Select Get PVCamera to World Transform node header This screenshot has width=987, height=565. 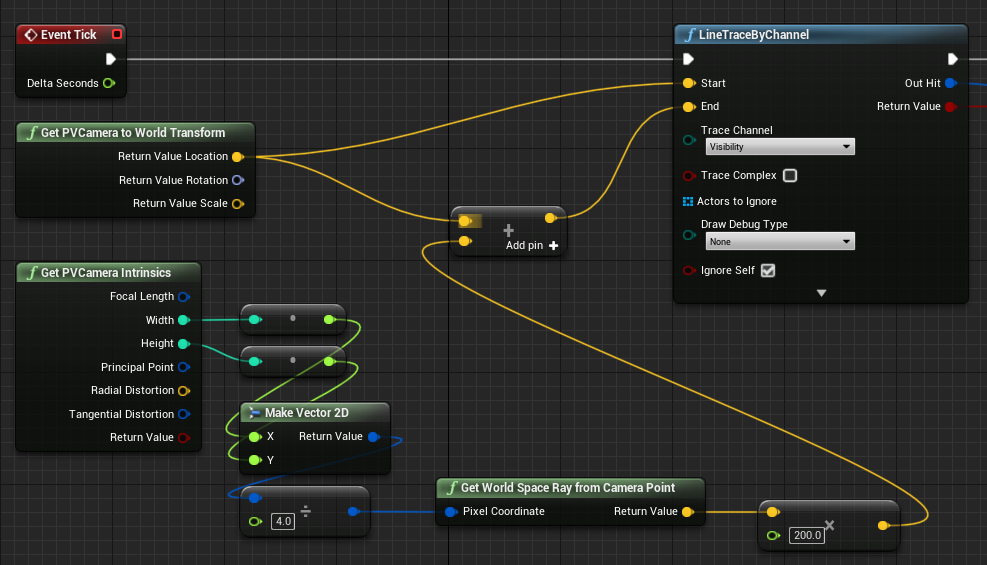[x=135, y=133]
